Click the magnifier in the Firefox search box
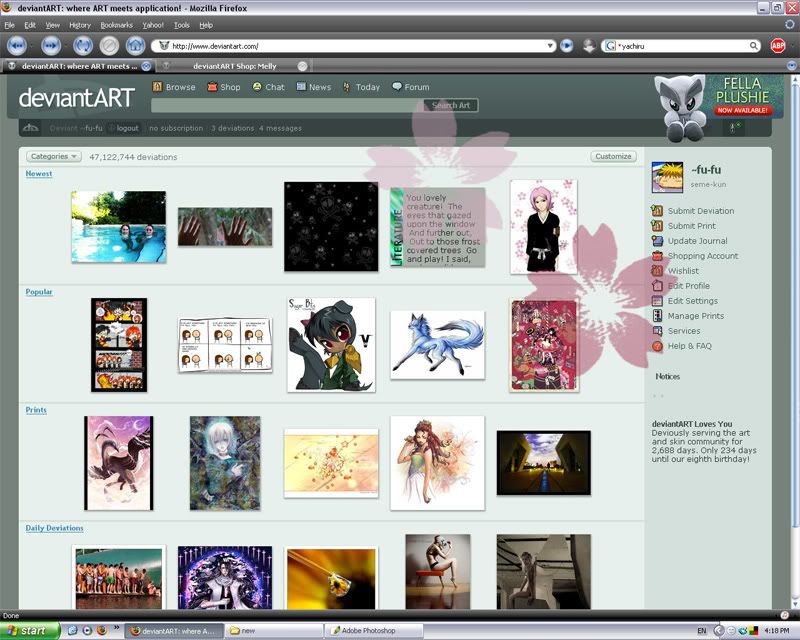The image size is (800, 640). 753,46
